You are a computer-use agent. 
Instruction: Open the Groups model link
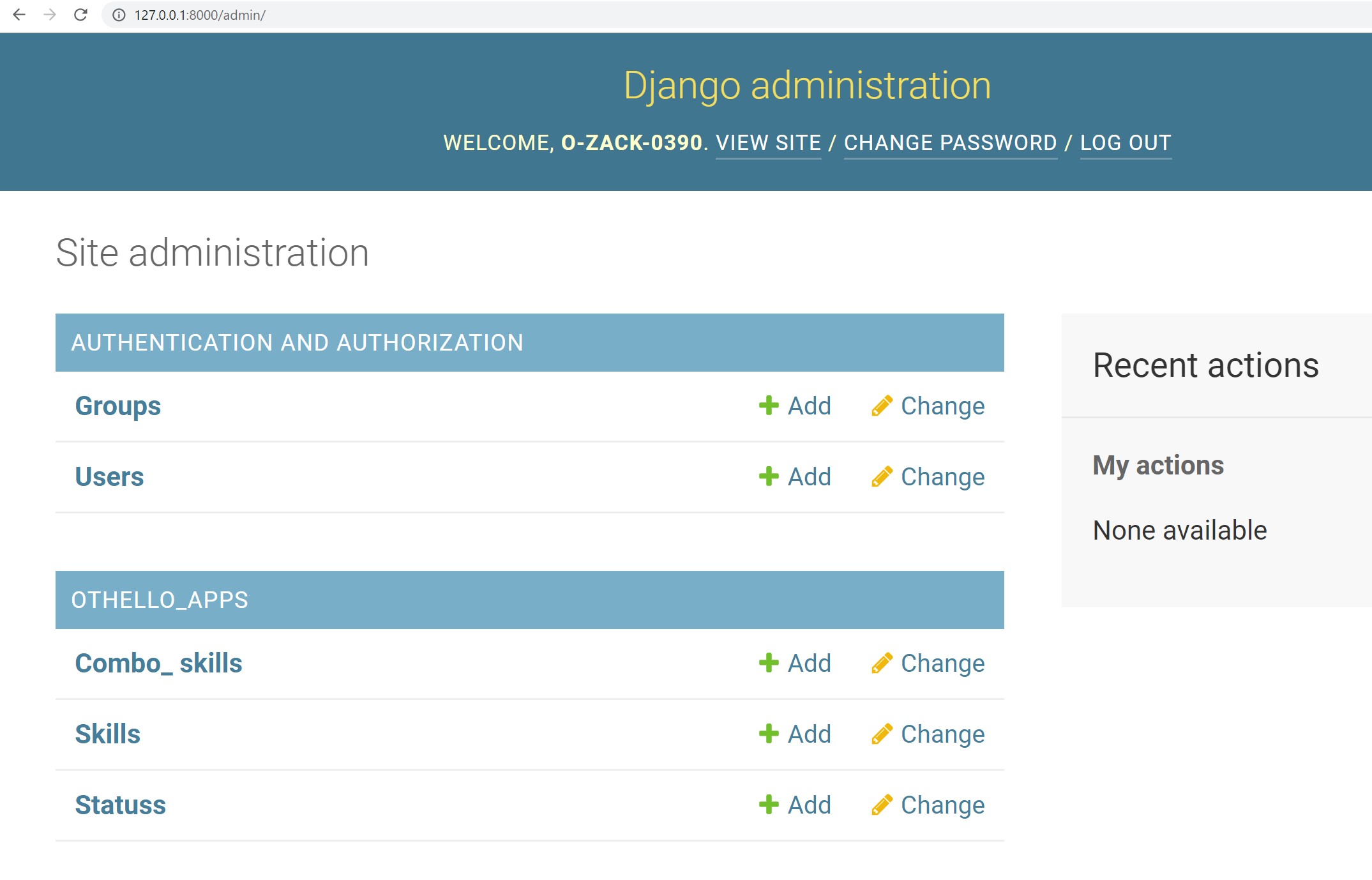[117, 406]
